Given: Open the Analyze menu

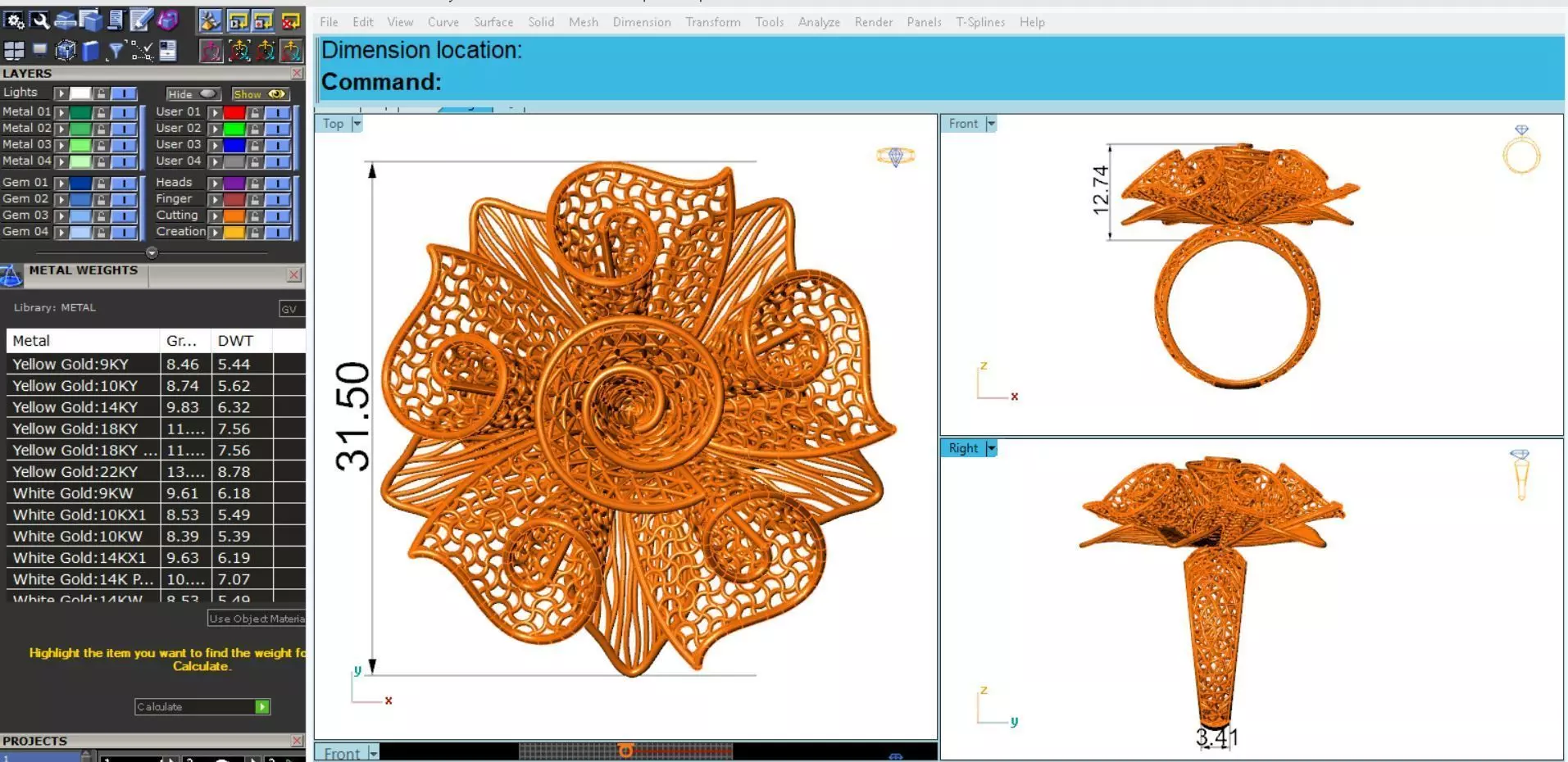Looking at the screenshot, I should 819,22.
